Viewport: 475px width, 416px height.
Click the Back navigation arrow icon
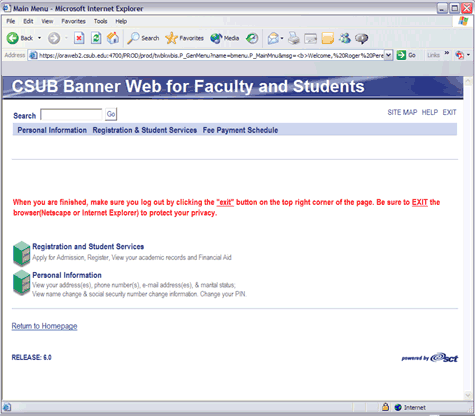click(13, 38)
